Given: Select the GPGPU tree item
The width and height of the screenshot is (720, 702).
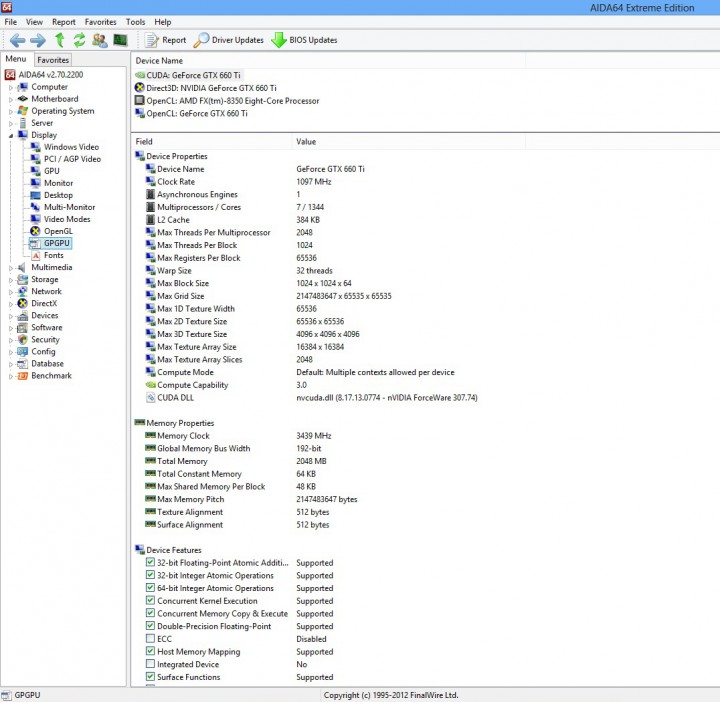Looking at the screenshot, I should pos(50,243).
